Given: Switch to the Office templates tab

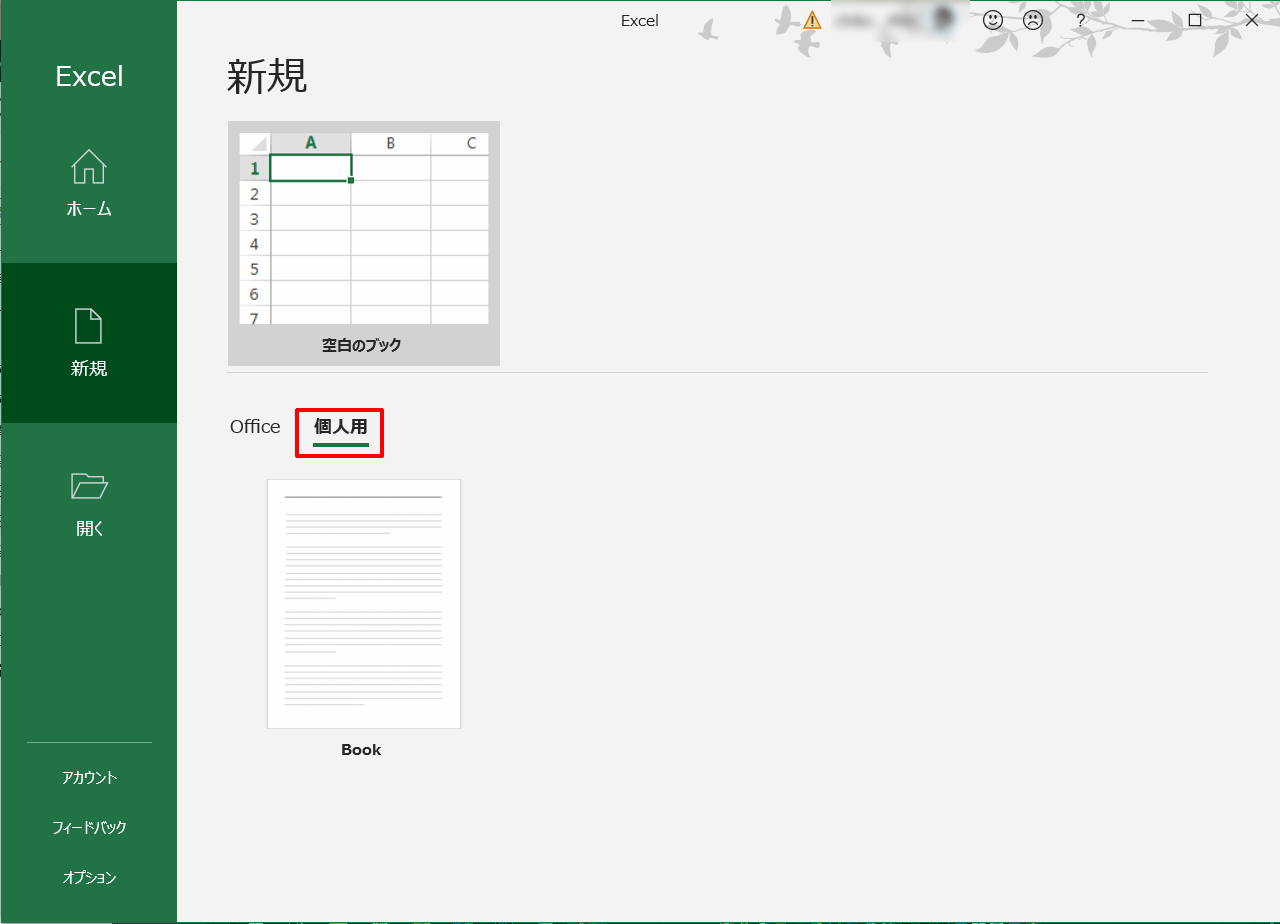Looking at the screenshot, I should [255, 427].
